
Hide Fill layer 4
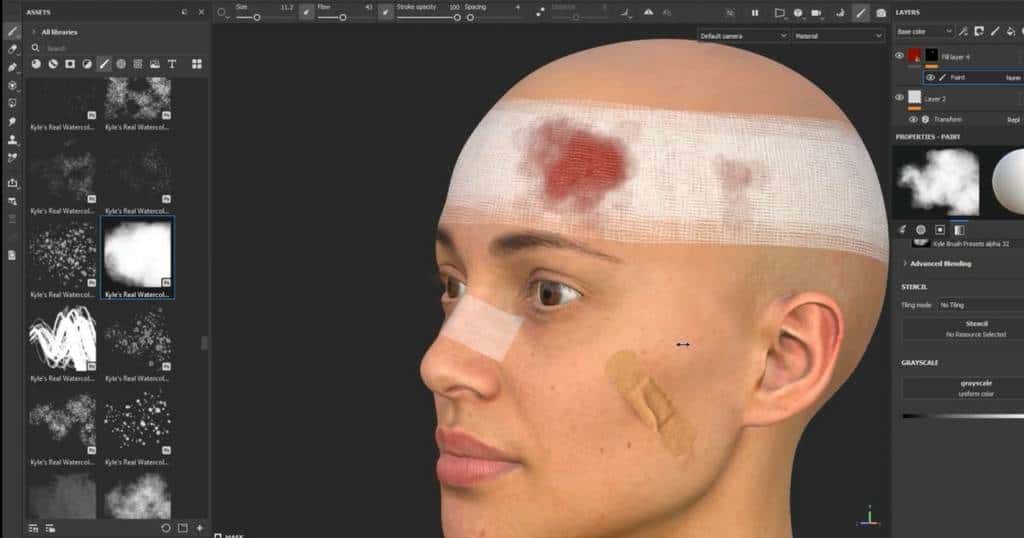pyautogui.click(x=899, y=56)
